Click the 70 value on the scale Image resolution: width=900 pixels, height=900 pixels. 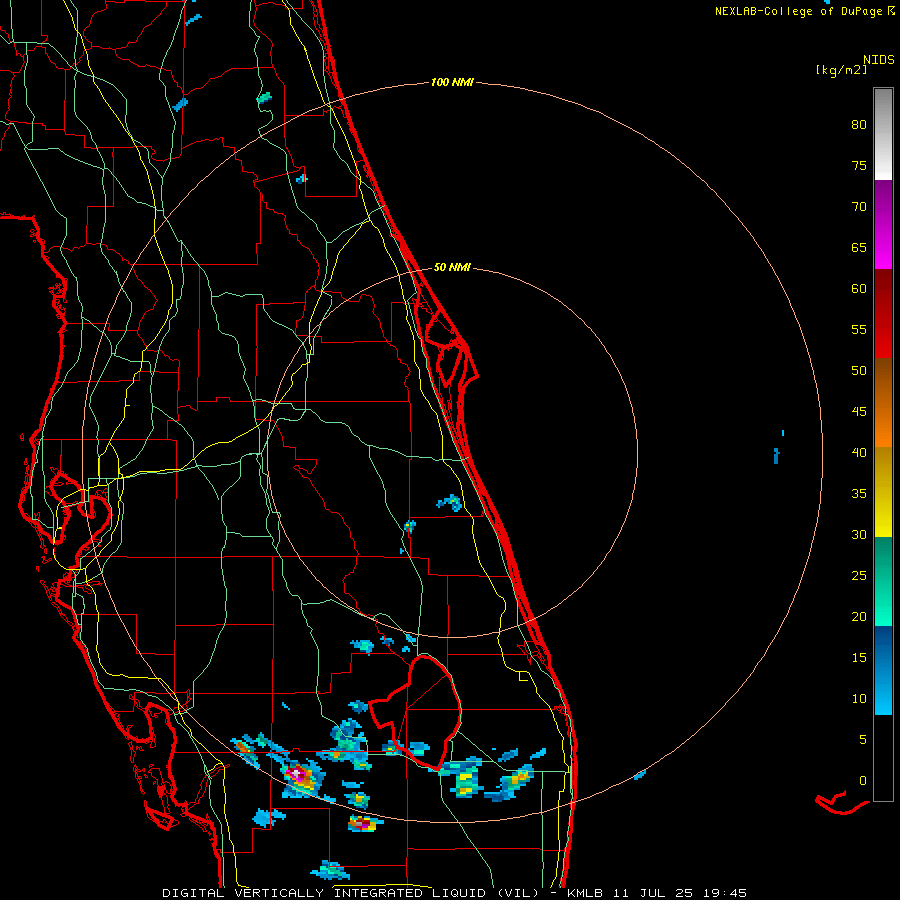coord(859,207)
